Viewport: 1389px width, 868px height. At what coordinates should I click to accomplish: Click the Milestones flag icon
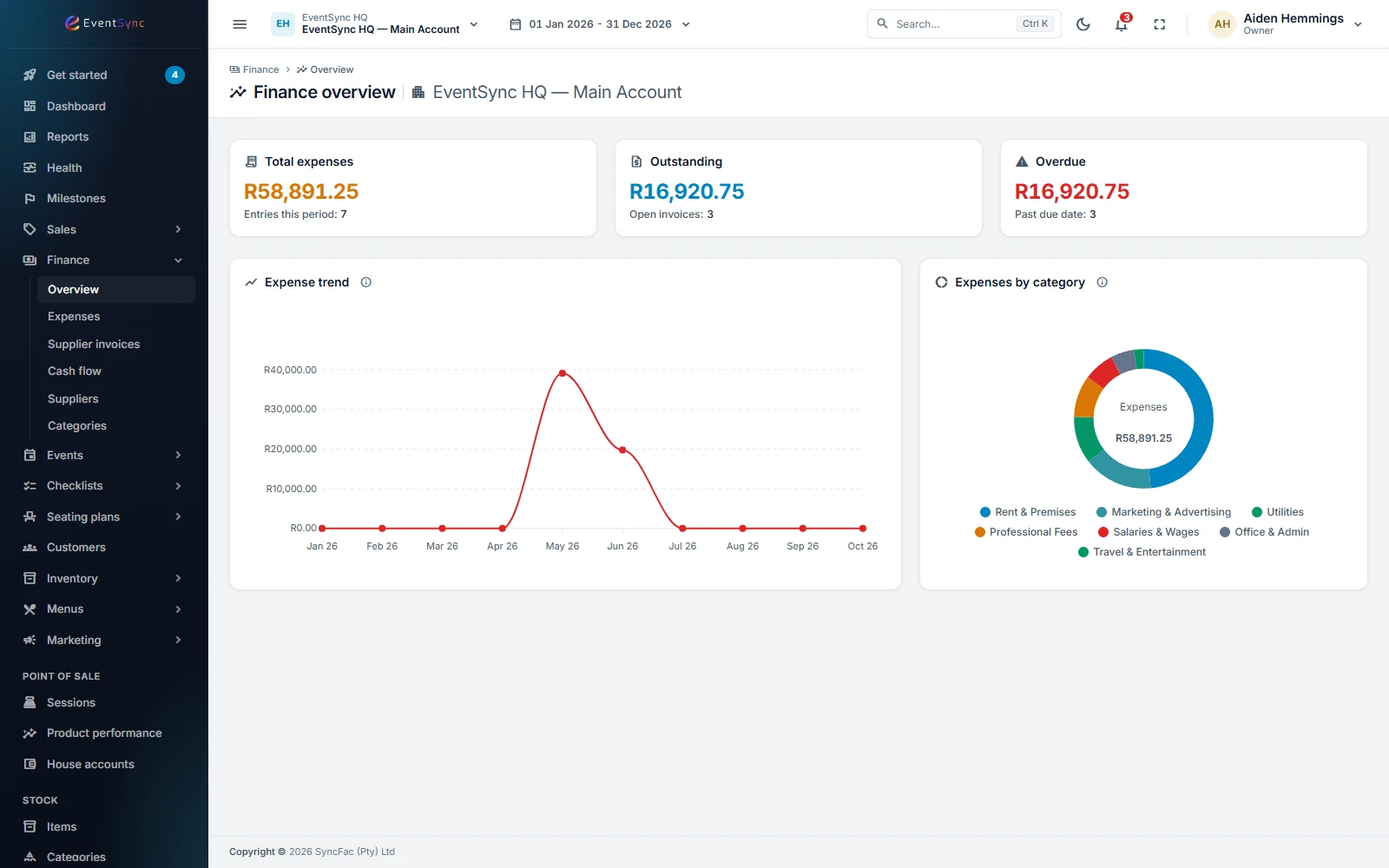30,198
